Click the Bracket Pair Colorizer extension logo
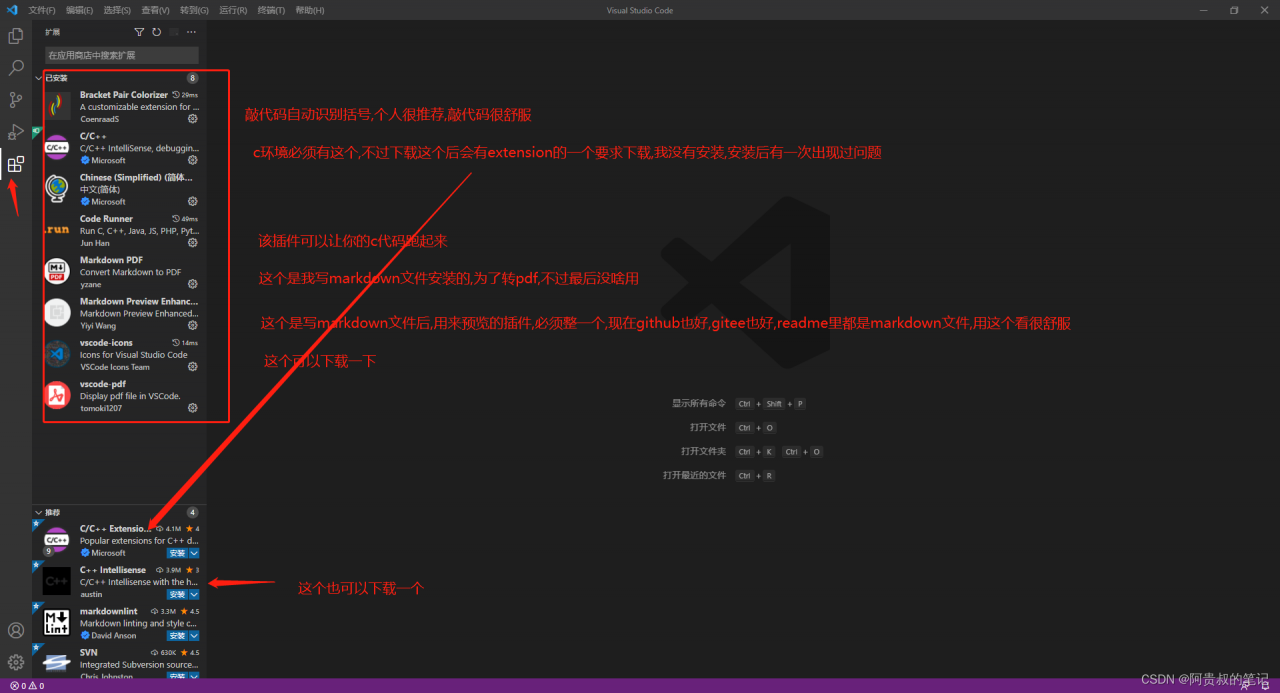This screenshot has height=693, width=1280. click(58, 106)
